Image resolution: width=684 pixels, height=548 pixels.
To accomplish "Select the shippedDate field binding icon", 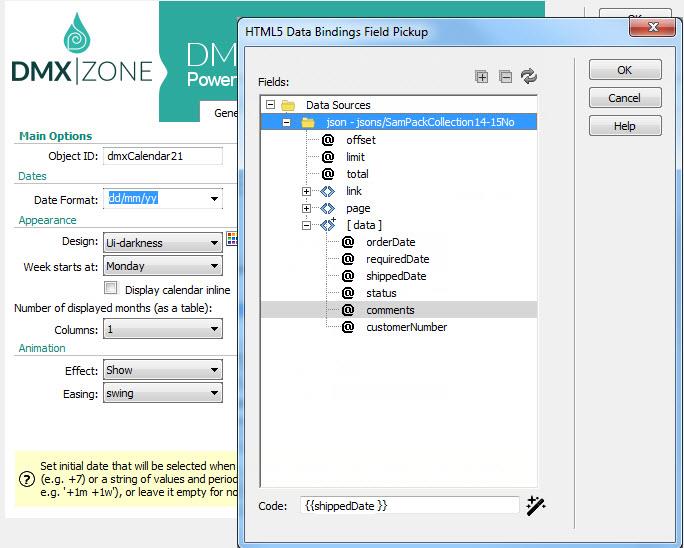I will pyautogui.click(x=347, y=276).
